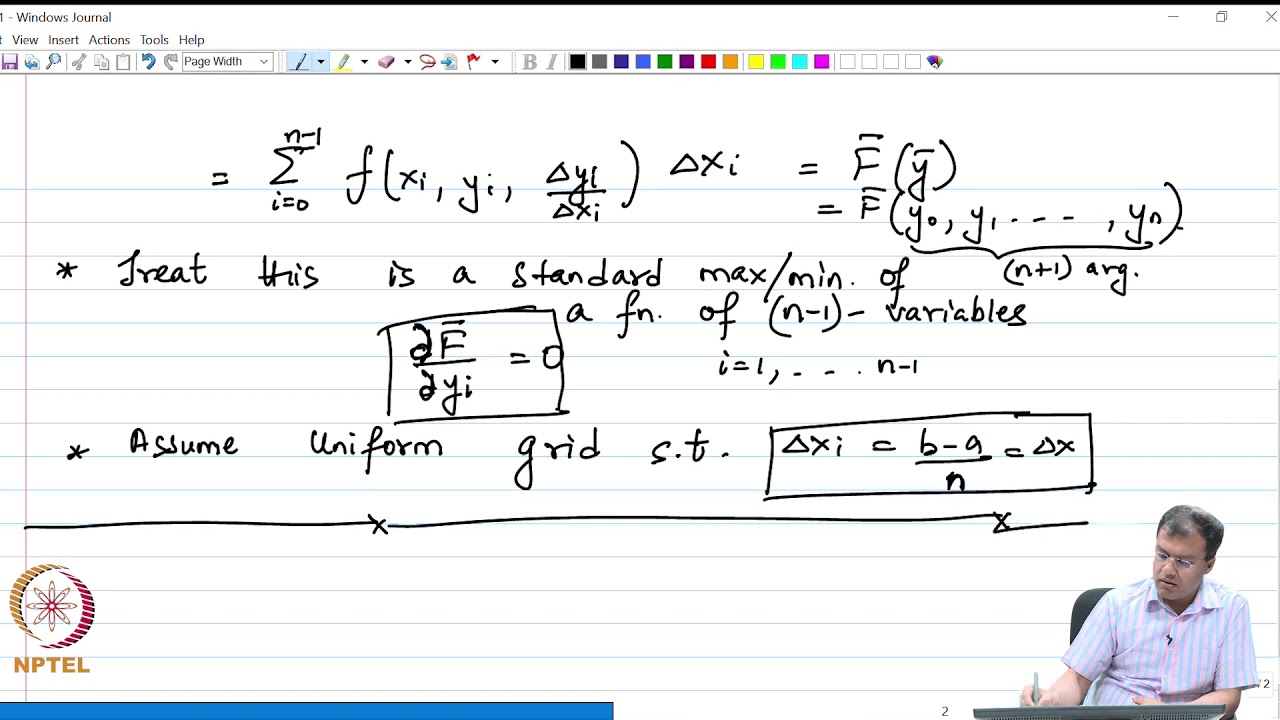
Task: Click the Redo arrow icon
Action: pyautogui.click(x=170, y=62)
